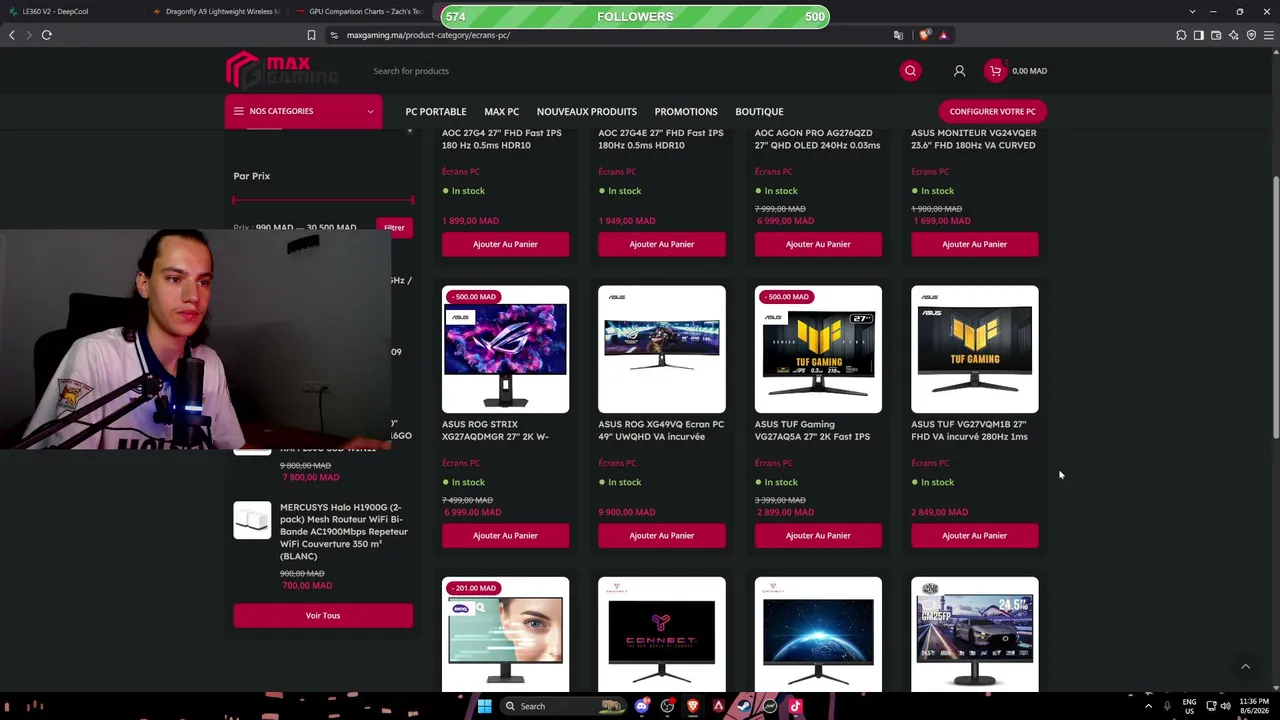The width and height of the screenshot is (1280, 720).
Task: Click the browser tab list dropdown arrow
Action: coord(1191,11)
